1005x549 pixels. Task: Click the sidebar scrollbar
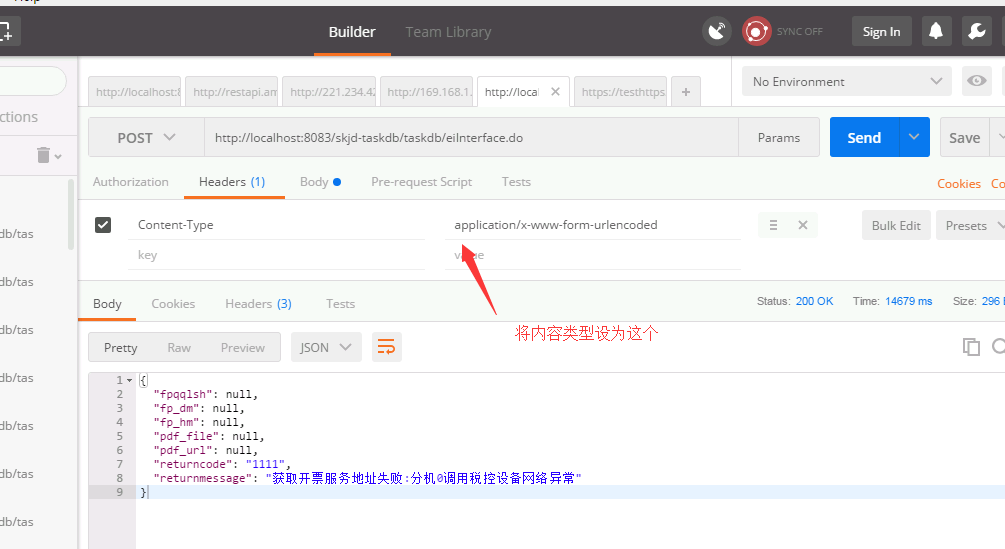71,215
